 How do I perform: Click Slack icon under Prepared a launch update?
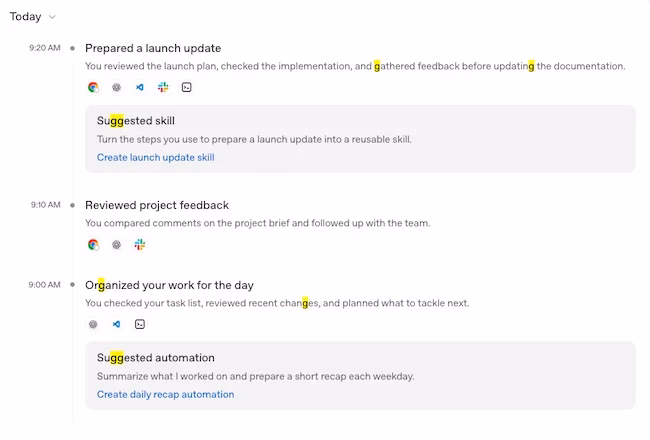point(163,87)
